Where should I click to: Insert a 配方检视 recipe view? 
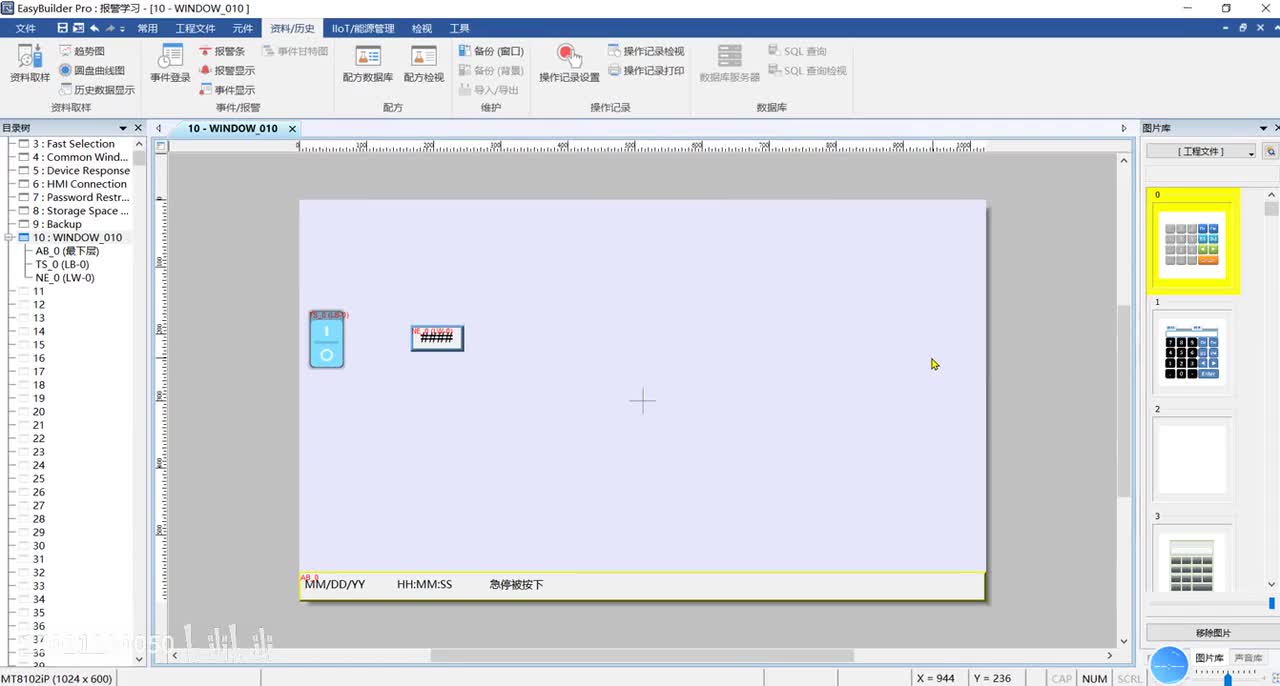[424, 64]
